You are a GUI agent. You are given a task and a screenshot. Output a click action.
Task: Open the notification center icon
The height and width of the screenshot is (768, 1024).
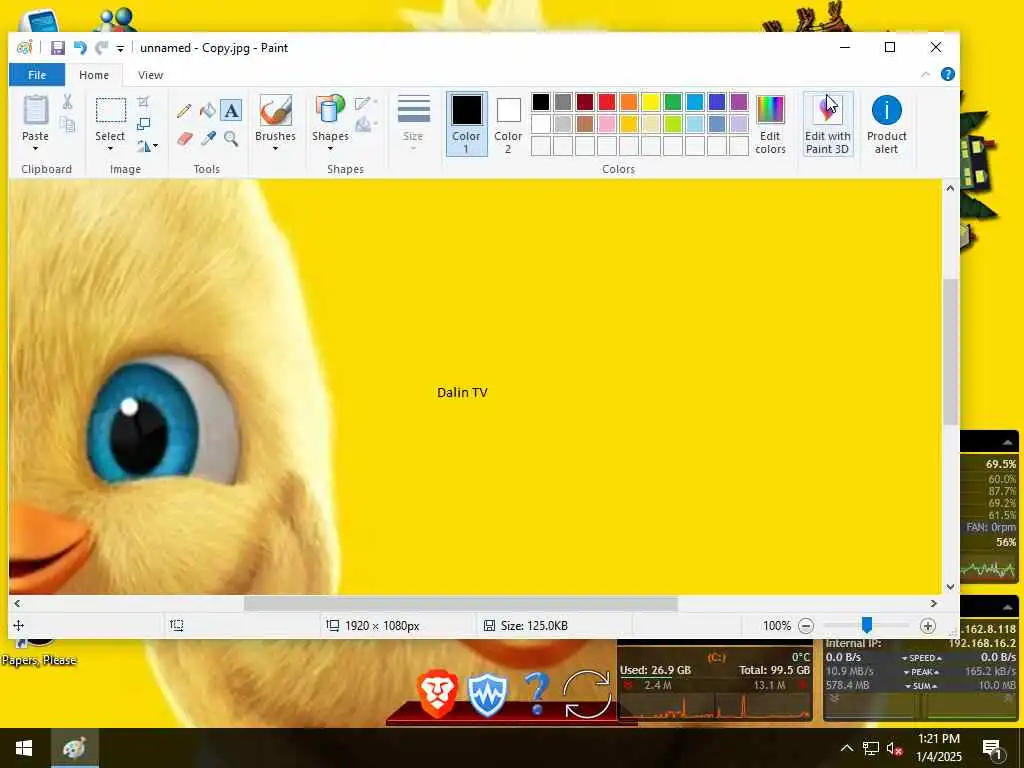(992, 748)
